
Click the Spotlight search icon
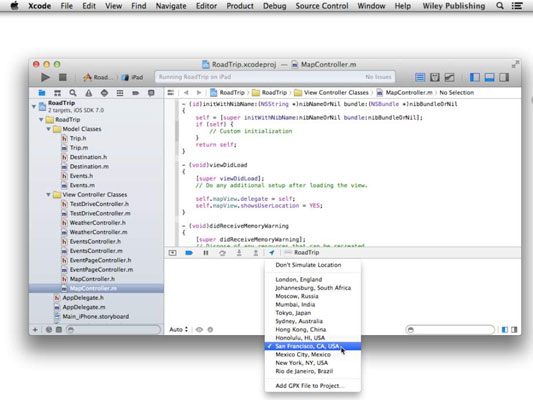coord(500,6)
